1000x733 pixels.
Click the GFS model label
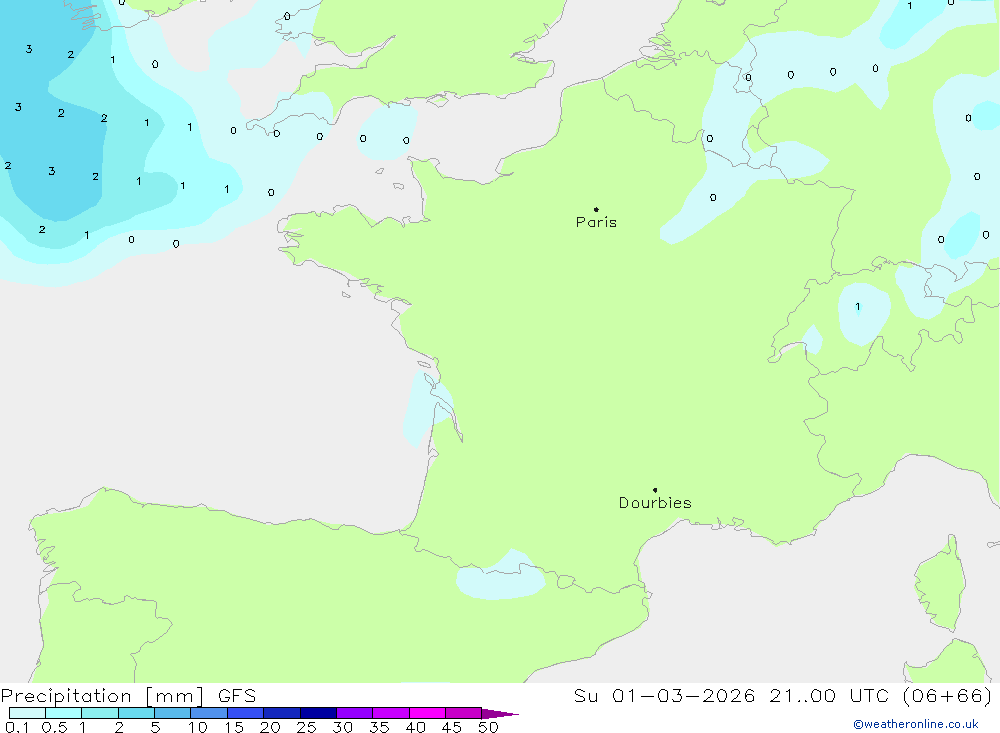(x=237, y=695)
